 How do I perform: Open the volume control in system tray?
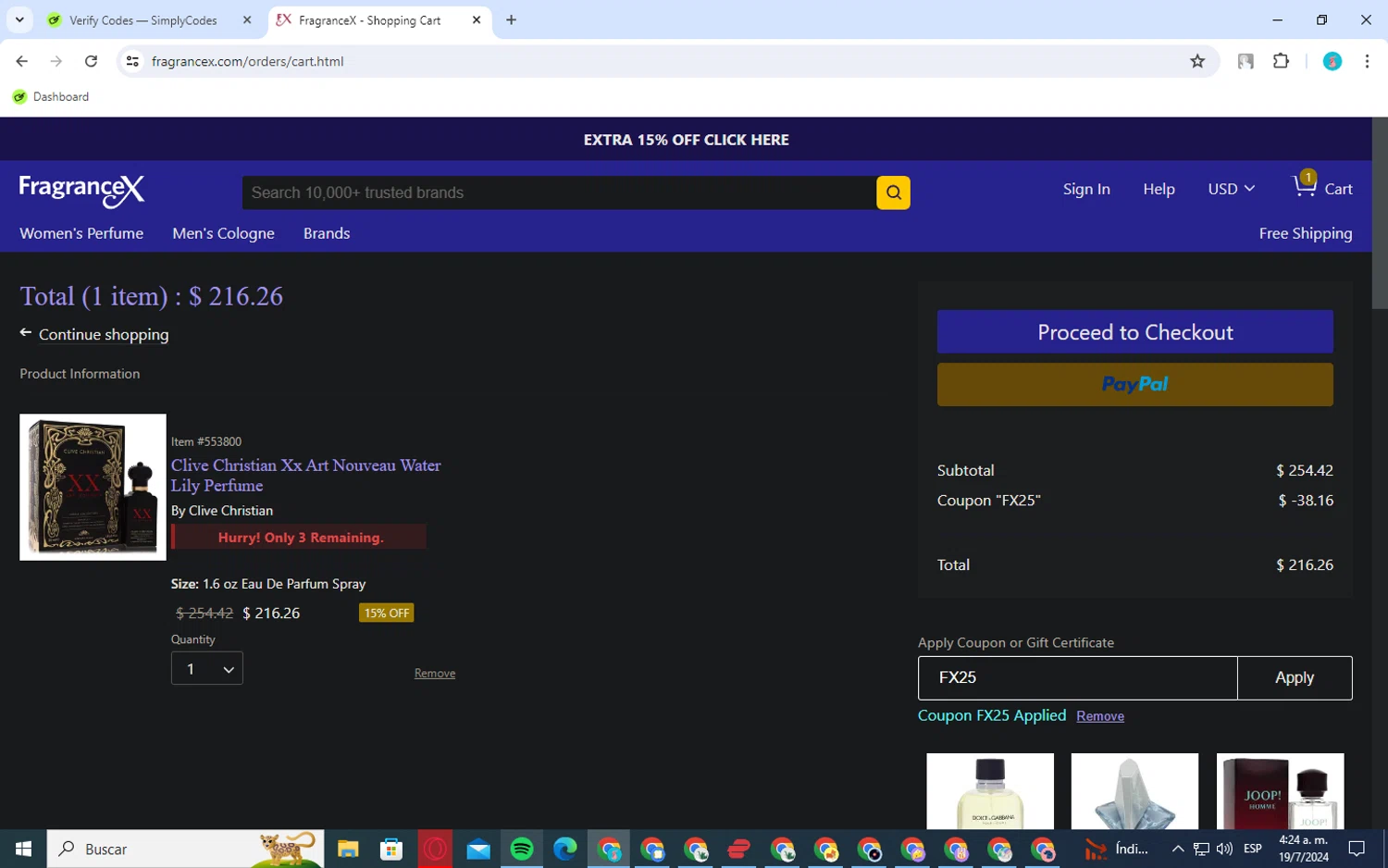1224,849
